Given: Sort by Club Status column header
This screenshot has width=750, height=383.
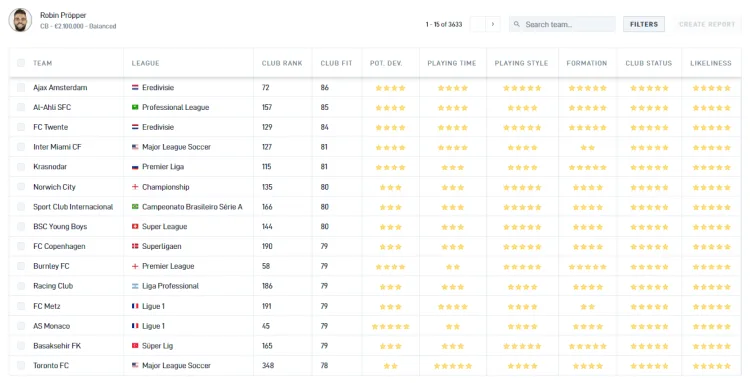Looking at the screenshot, I should (x=649, y=63).
